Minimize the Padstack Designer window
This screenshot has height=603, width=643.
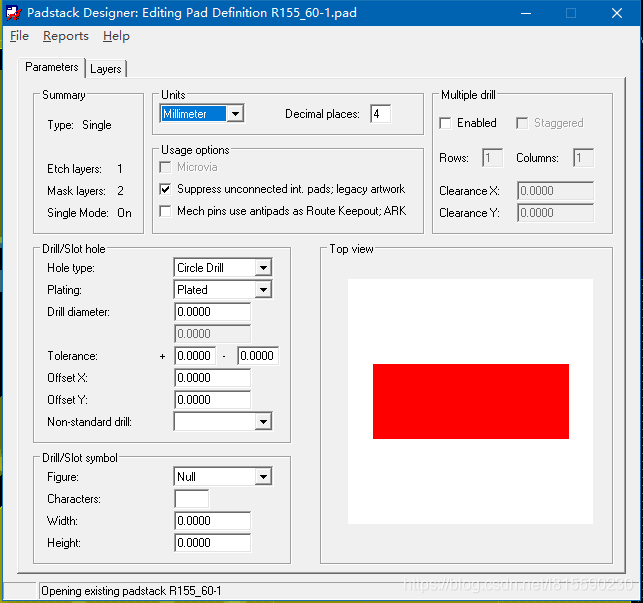pyautogui.click(x=526, y=13)
